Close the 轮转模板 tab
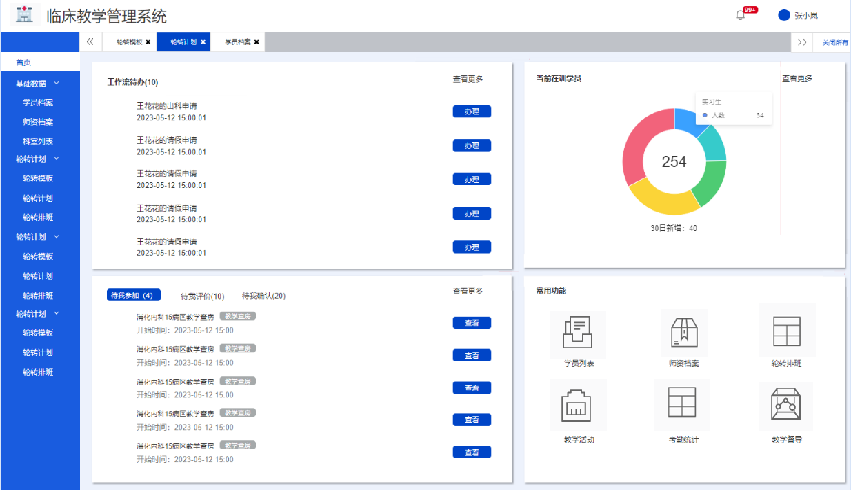Image resolution: width=851 pixels, height=490 pixels. point(148,42)
